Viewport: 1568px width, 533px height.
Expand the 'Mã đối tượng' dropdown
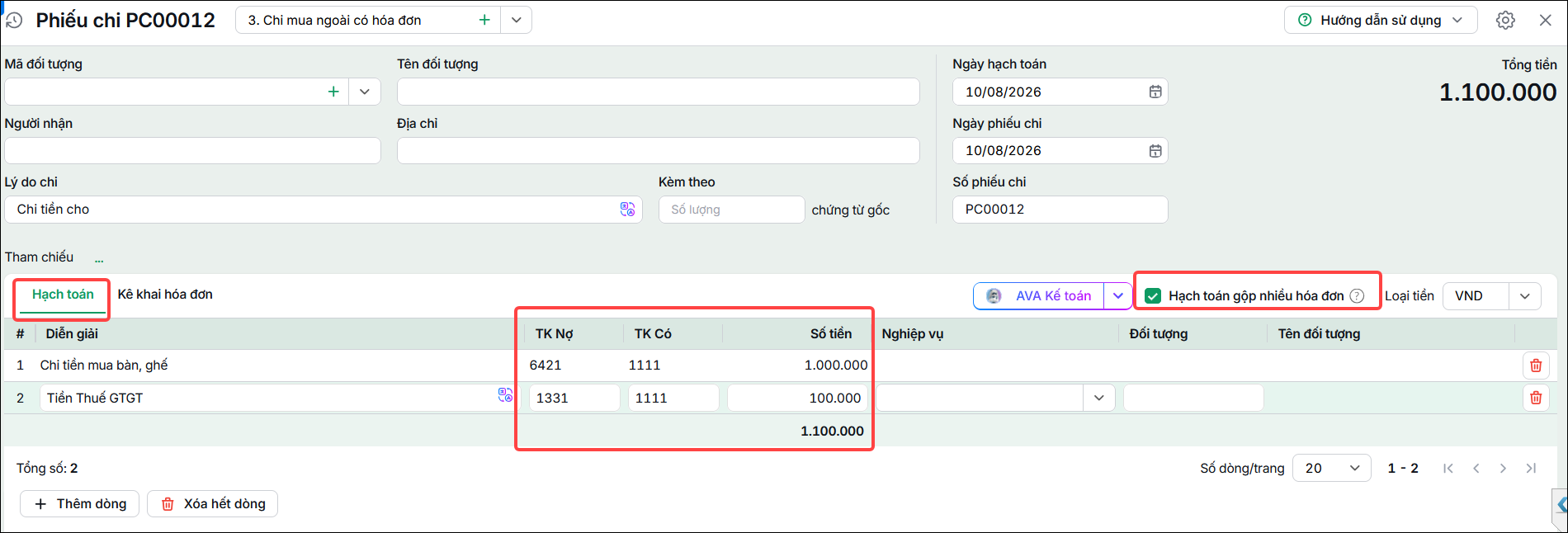[x=365, y=92]
